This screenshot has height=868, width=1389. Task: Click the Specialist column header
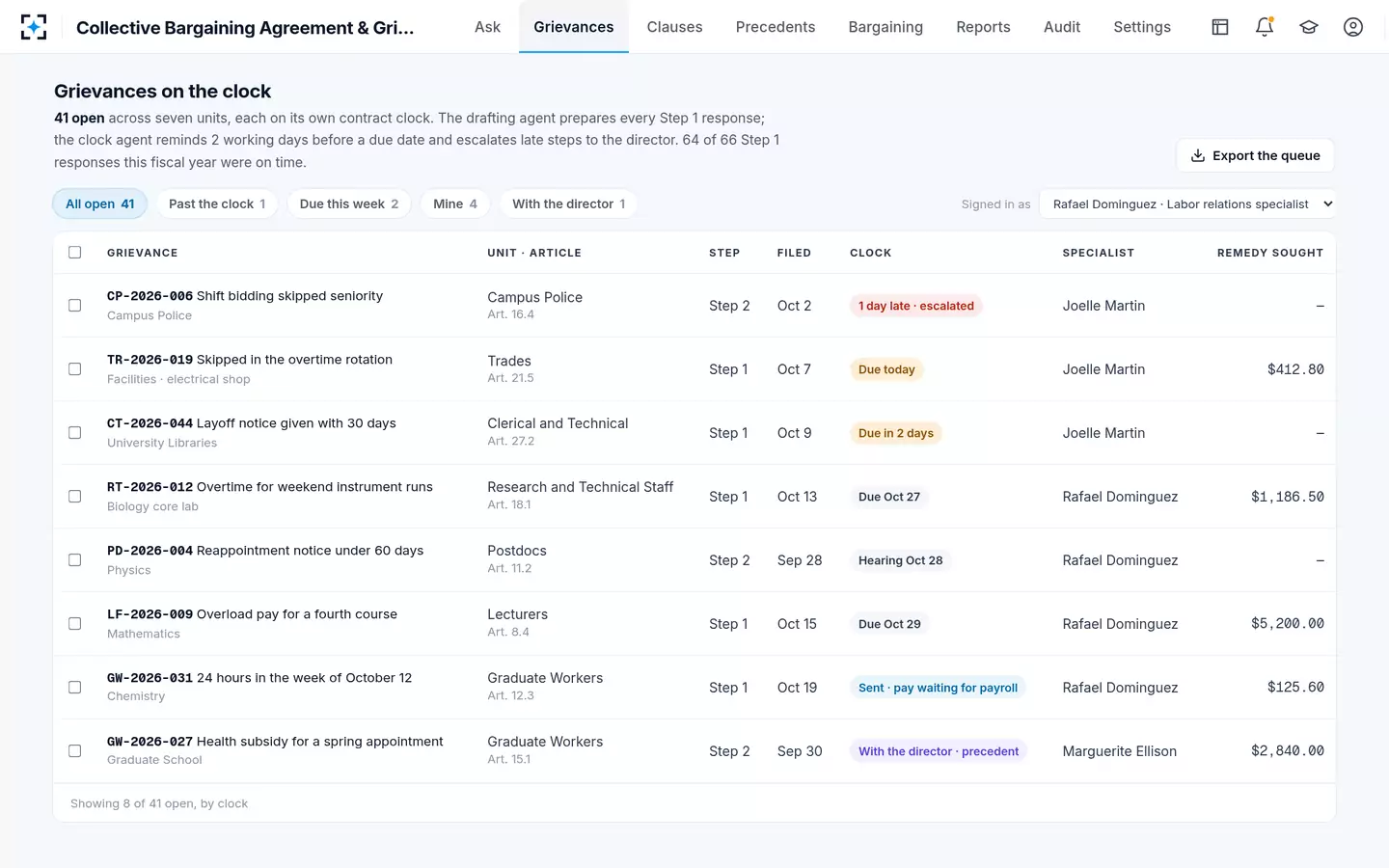pyautogui.click(x=1099, y=253)
